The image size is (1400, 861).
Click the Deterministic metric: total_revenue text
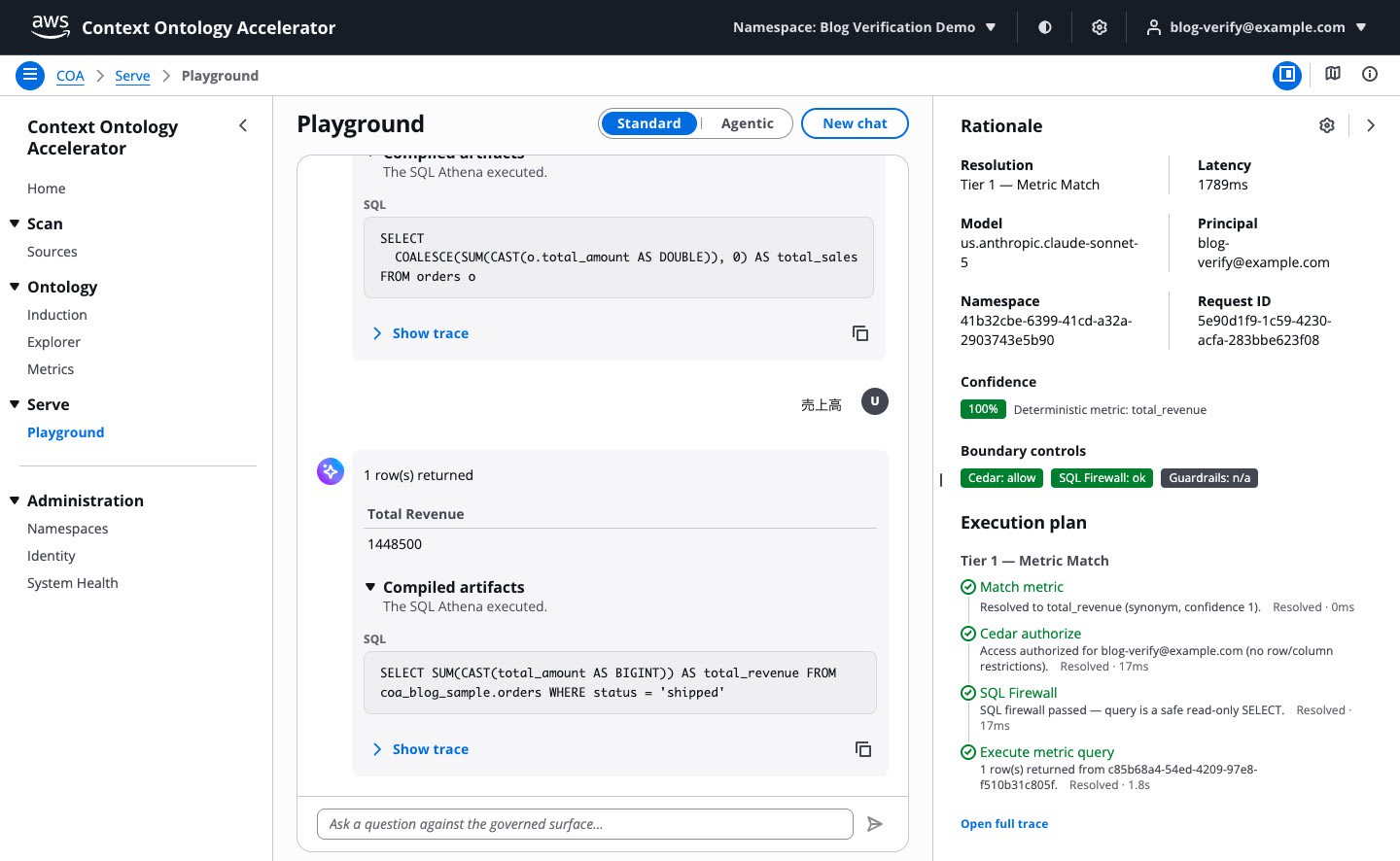coord(1110,410)
